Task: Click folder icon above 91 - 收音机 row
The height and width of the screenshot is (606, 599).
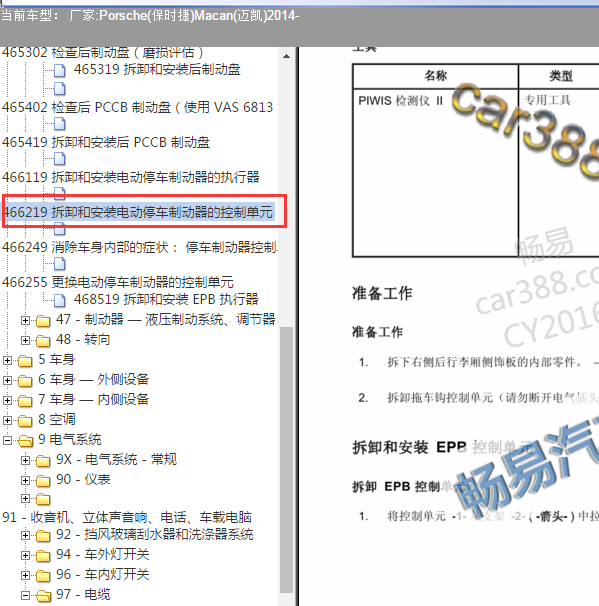Action: [43, 499]
